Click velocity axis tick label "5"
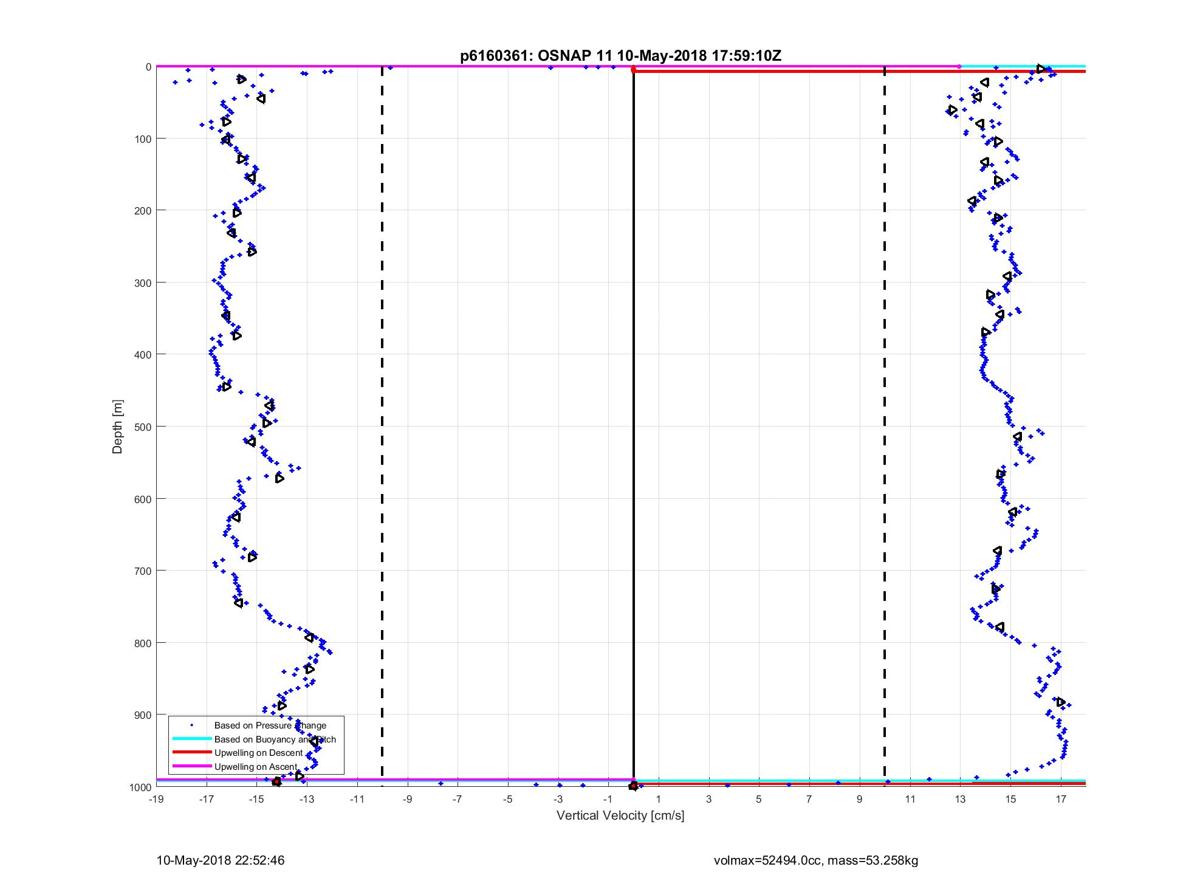Image resolution: width=1200 pixels, height=885 pixels. pyautogui.click(x=759, y=799)
